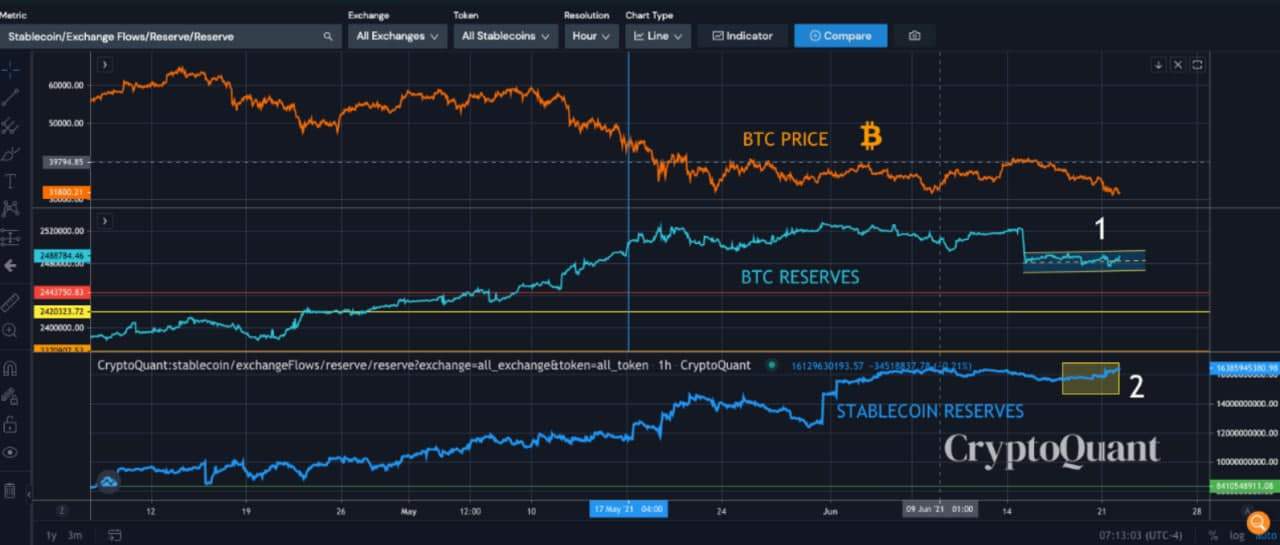Click the search icon in Metric field
The height and width of the screenshot is (545, 1280).
[x=327, y=36]
